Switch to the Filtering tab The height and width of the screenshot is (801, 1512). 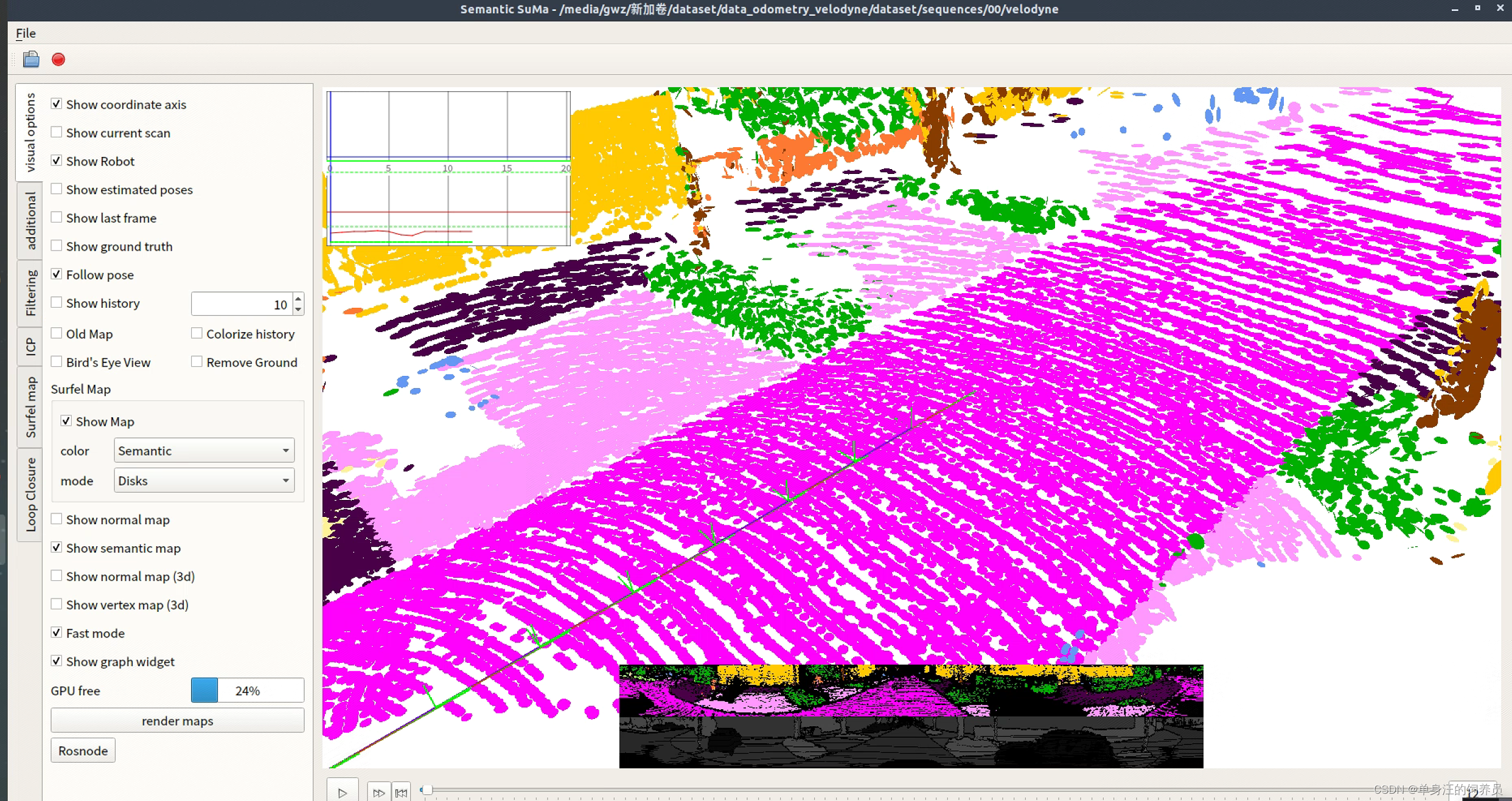[x=30, y=293]
